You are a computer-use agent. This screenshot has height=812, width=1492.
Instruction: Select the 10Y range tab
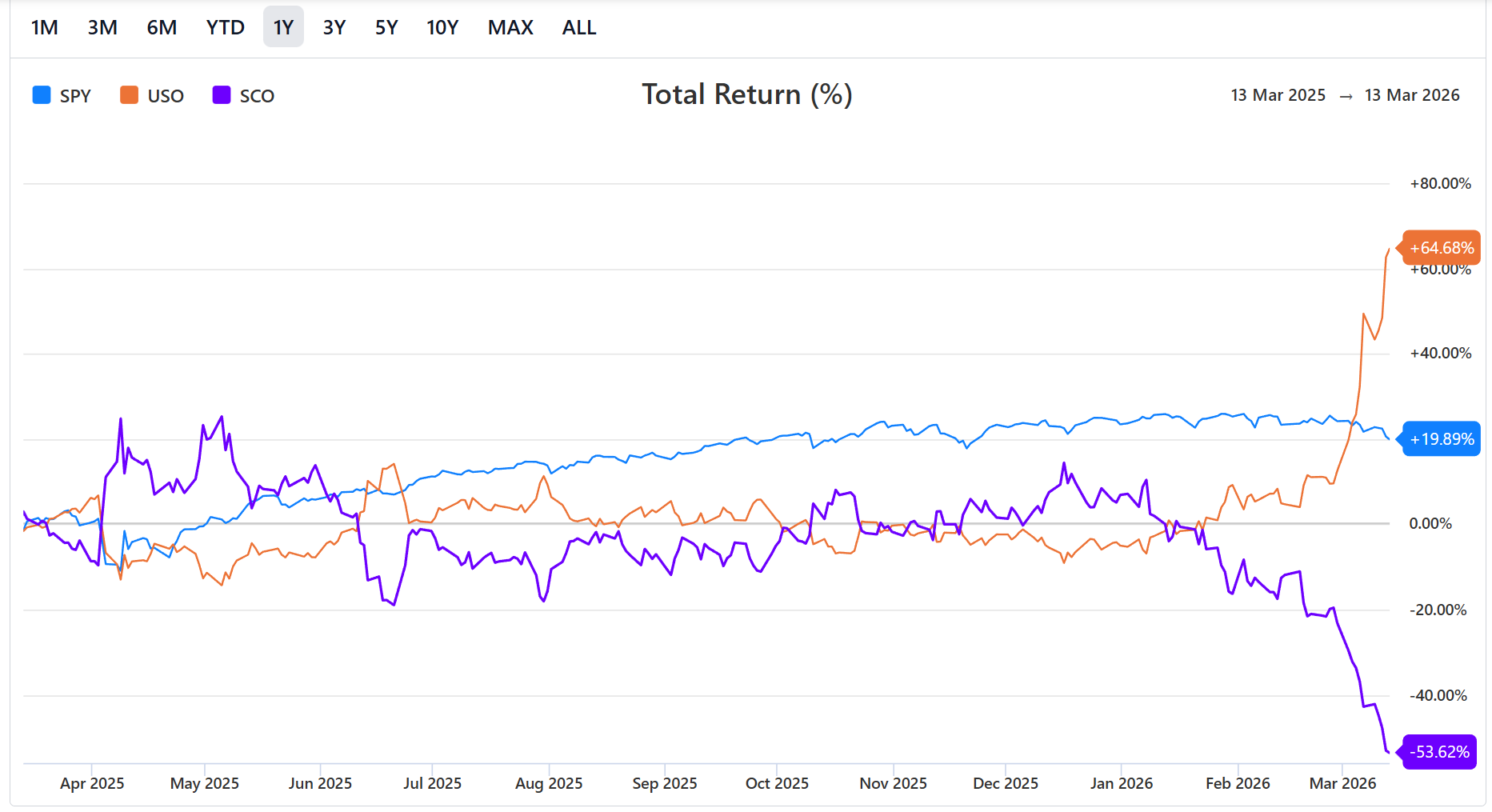442,27
